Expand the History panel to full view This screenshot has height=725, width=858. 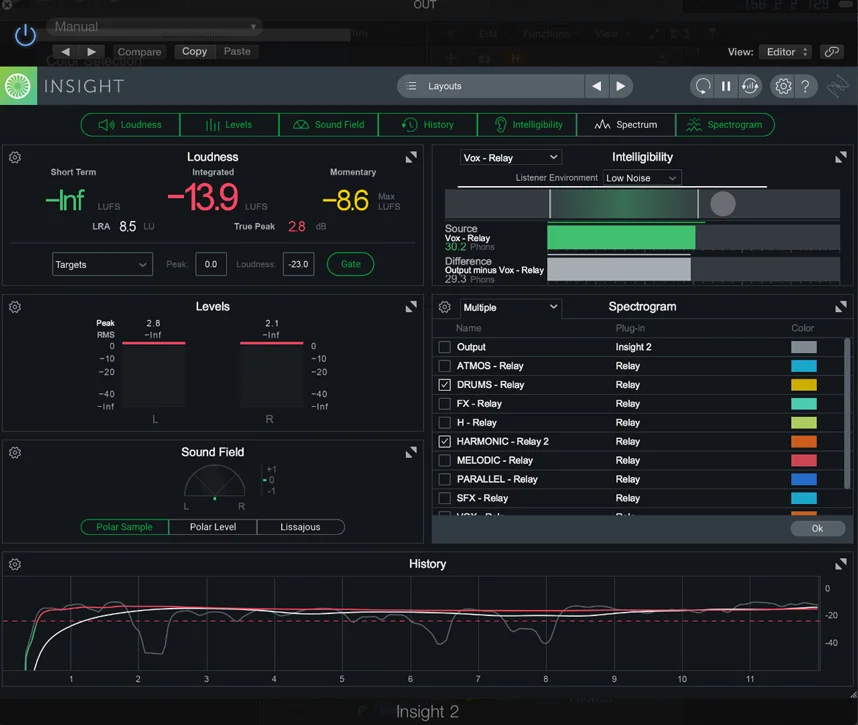point(840,564)
